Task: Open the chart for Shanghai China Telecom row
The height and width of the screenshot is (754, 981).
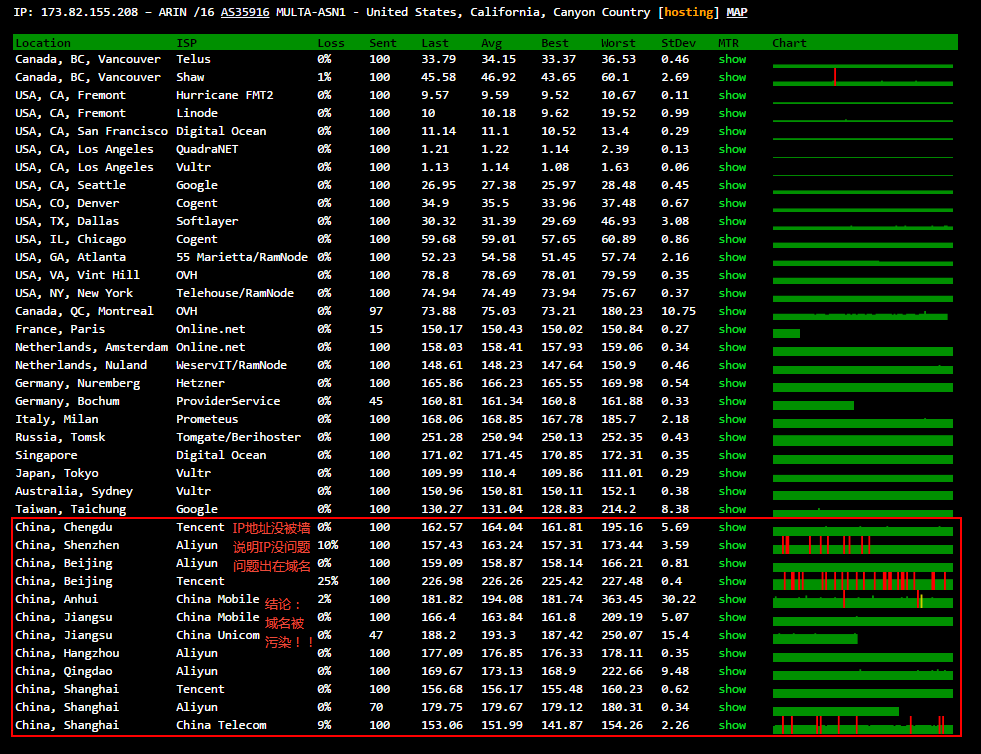Action: click(863, 725)
